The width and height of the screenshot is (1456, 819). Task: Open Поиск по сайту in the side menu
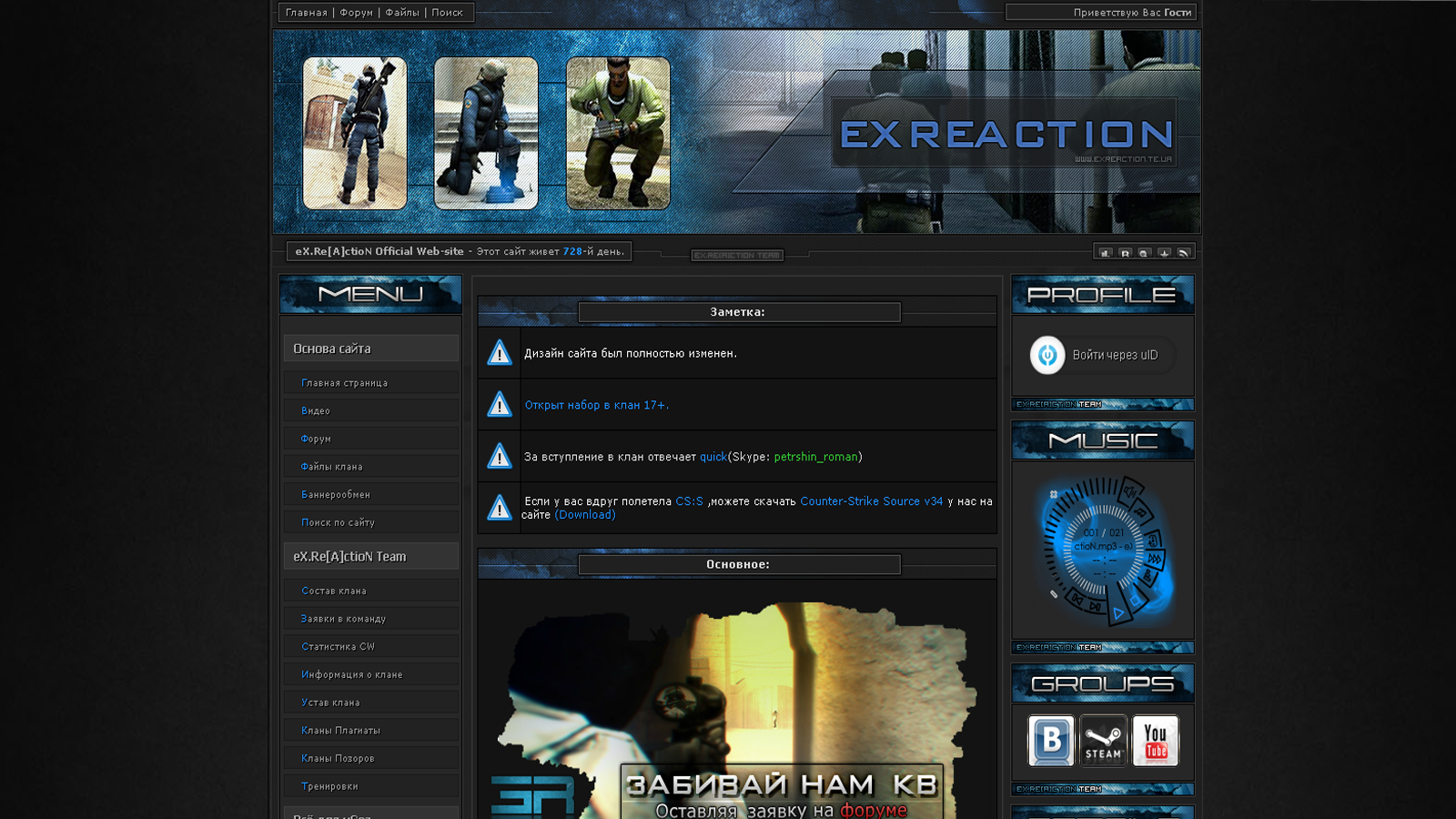coord(371,522)
